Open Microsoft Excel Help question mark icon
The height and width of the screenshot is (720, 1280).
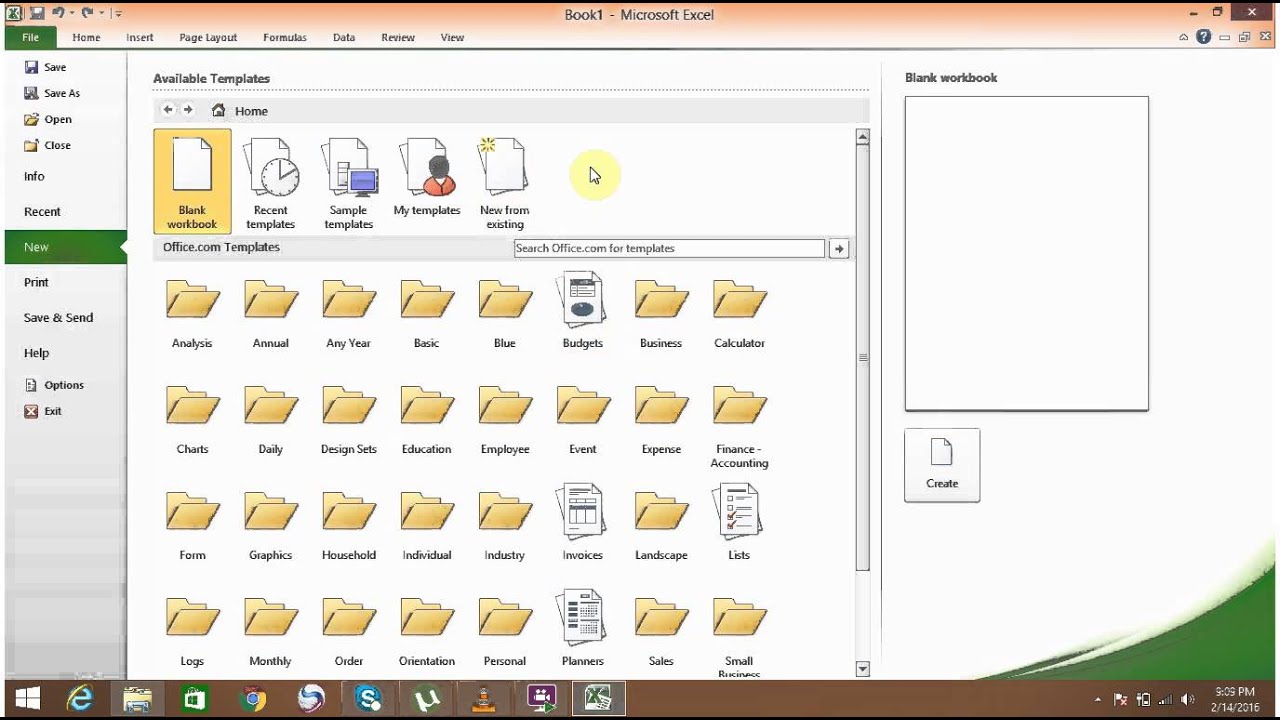click(1203, 37)
